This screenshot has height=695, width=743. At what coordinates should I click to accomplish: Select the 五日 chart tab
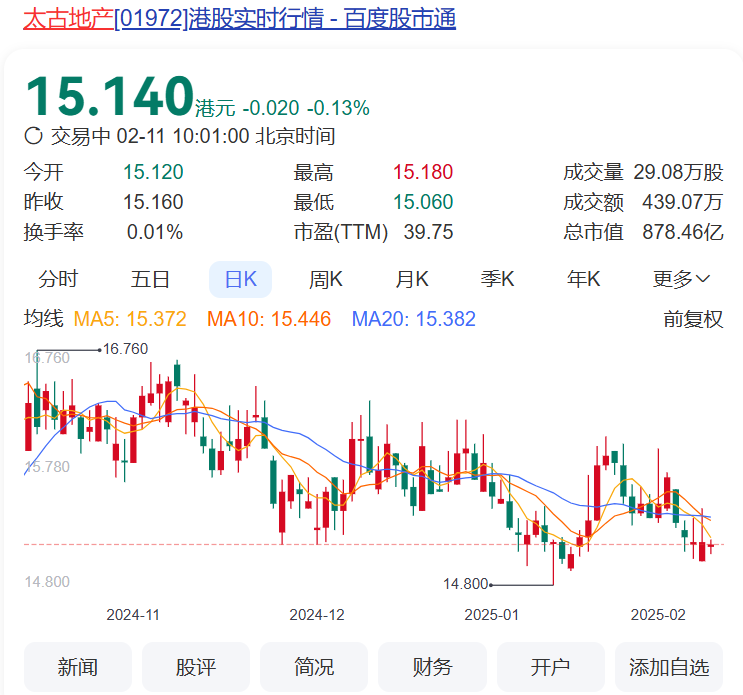coord(150,280)
